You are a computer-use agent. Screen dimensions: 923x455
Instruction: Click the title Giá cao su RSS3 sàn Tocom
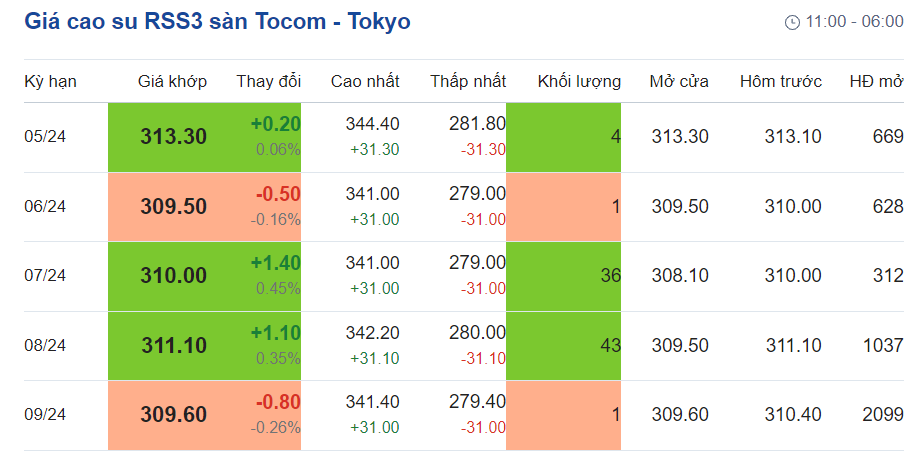pos(216,21)
